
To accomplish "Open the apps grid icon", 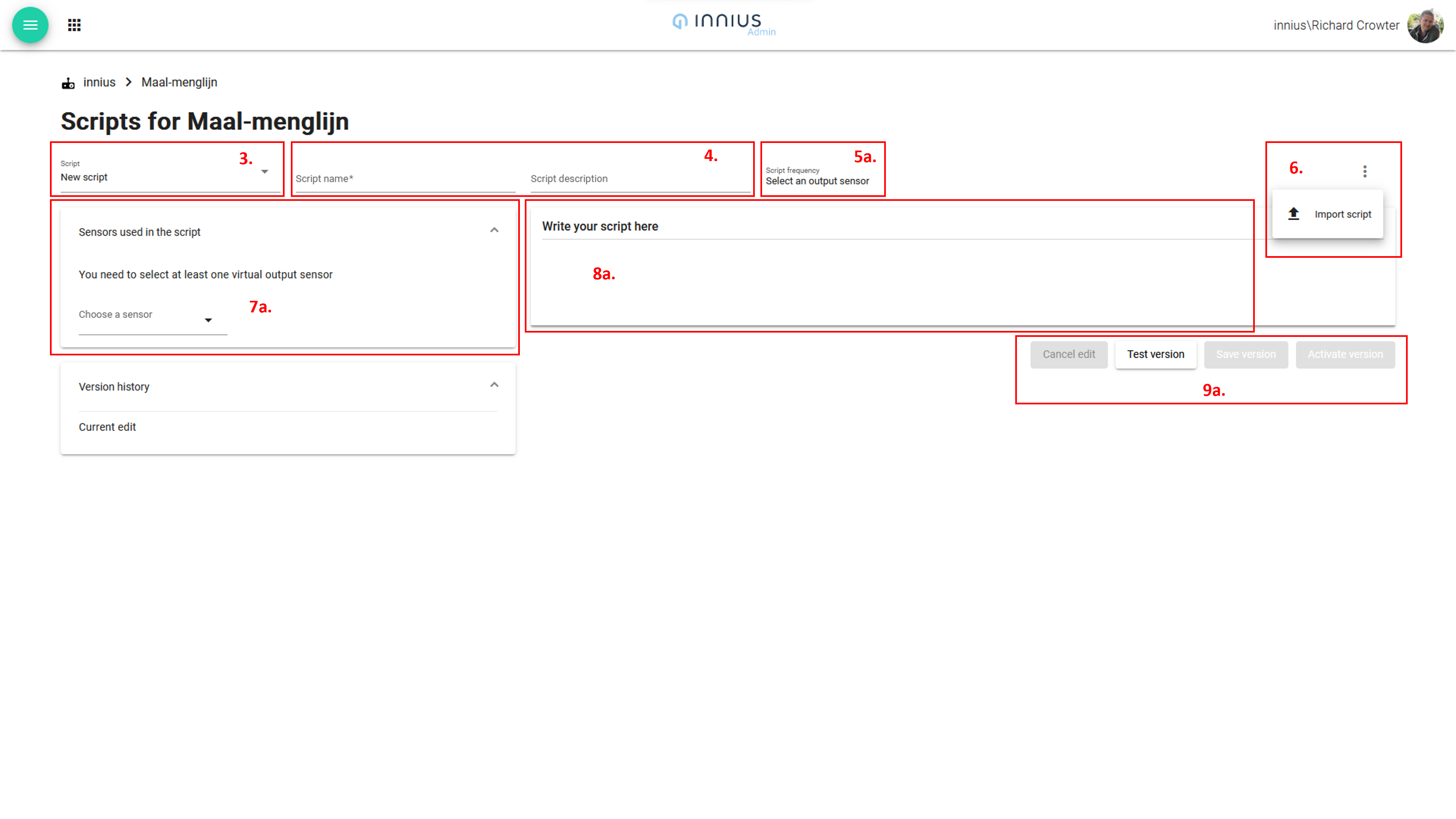I will (74, 25).
